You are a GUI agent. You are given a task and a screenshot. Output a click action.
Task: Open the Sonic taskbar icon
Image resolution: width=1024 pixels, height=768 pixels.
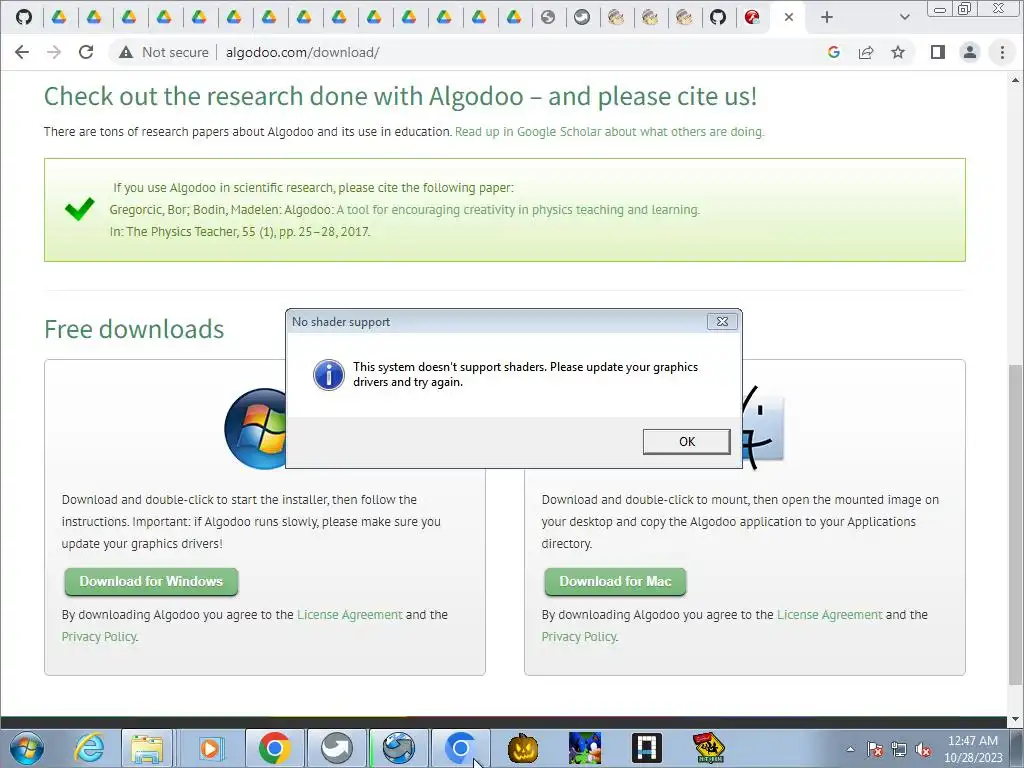coord(585,748)
